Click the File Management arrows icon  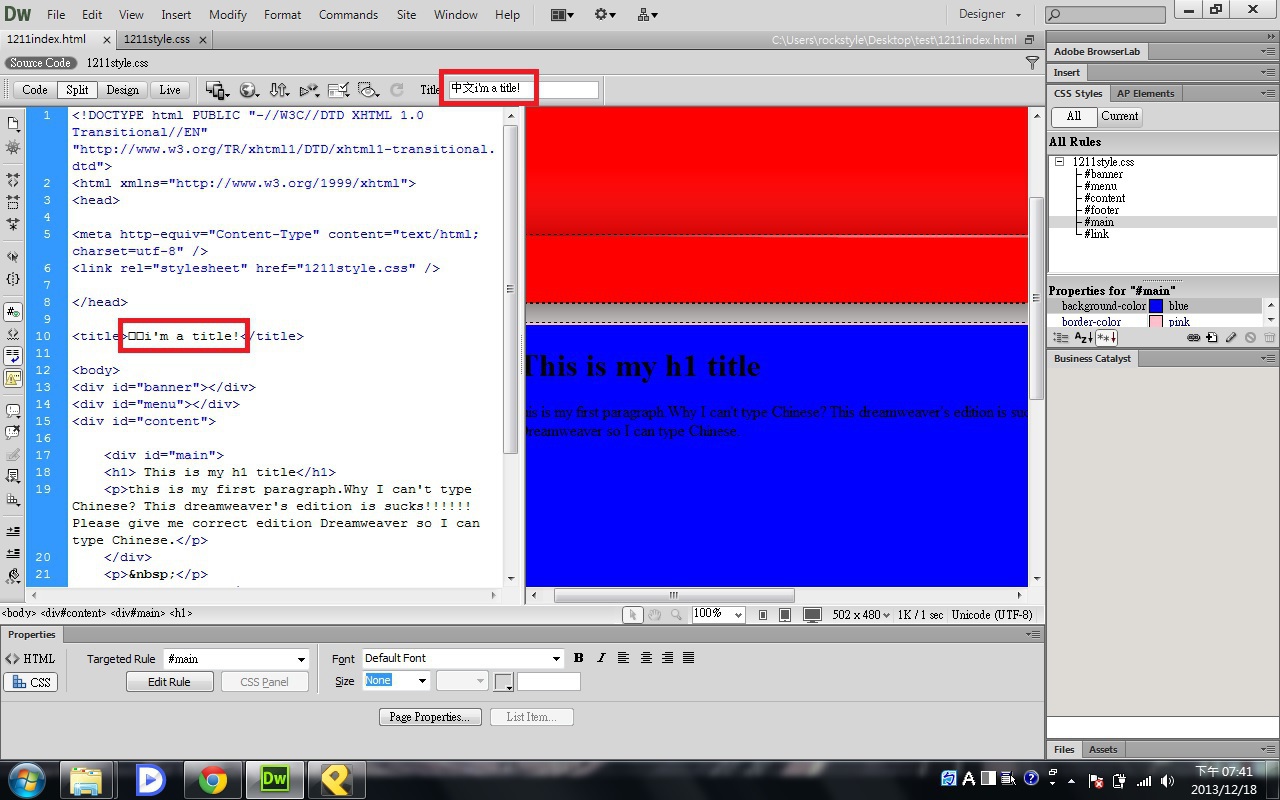280,90
